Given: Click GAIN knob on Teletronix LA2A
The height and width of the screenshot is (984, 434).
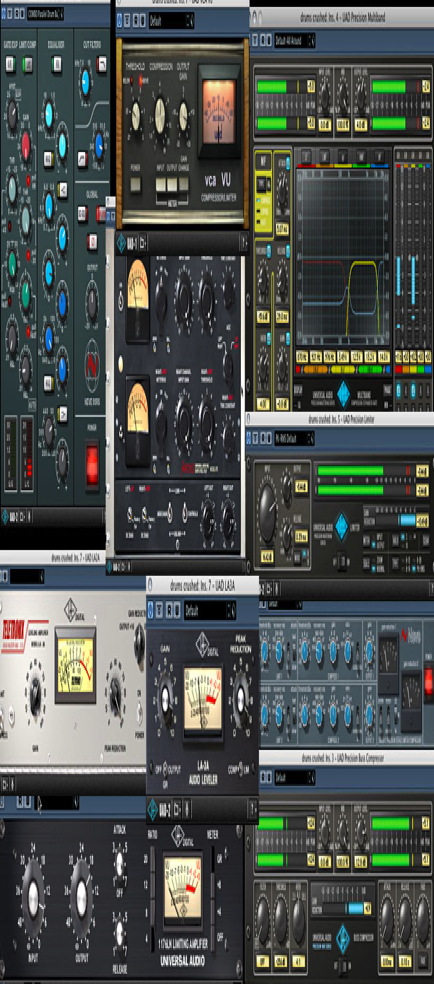Looking at the screenshot, I should (x=35, y=693).
